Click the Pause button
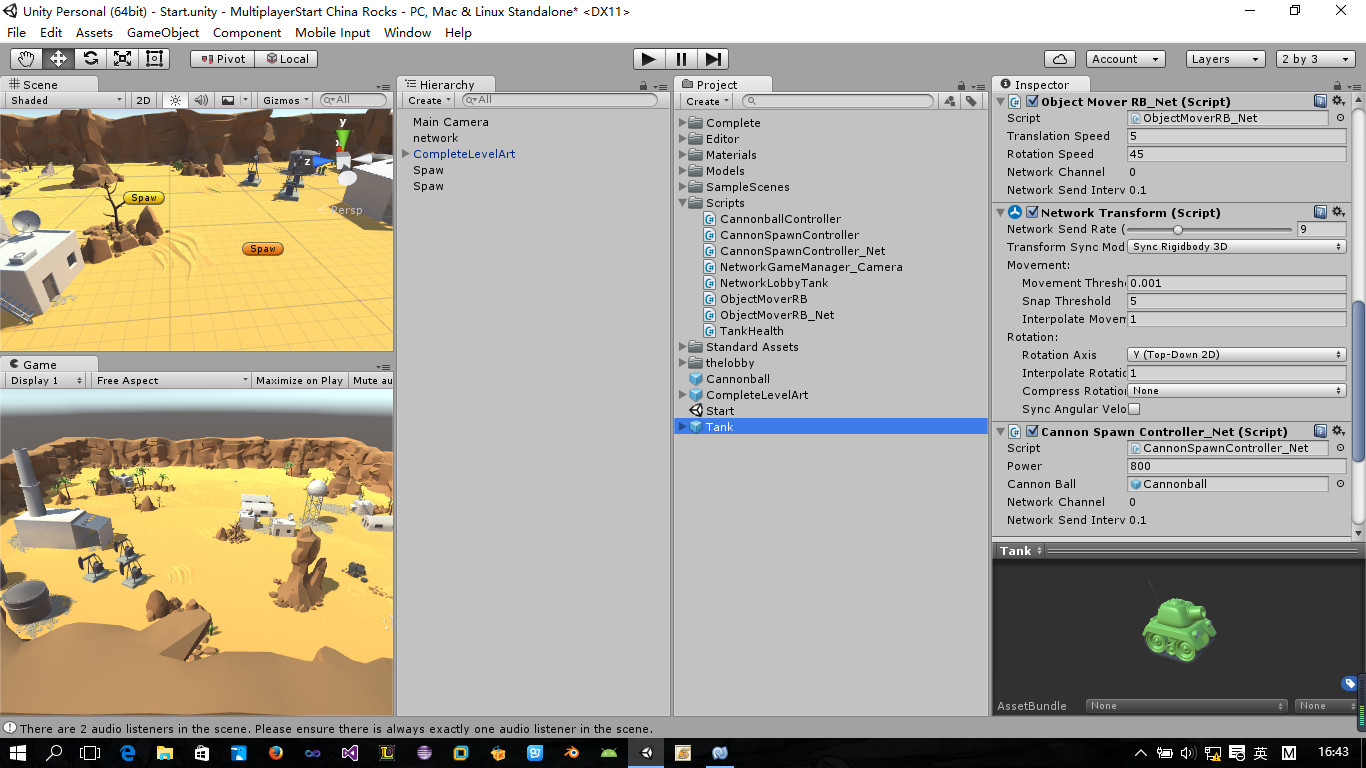This screenshot has width=1366, height=768. click(681, 59)
